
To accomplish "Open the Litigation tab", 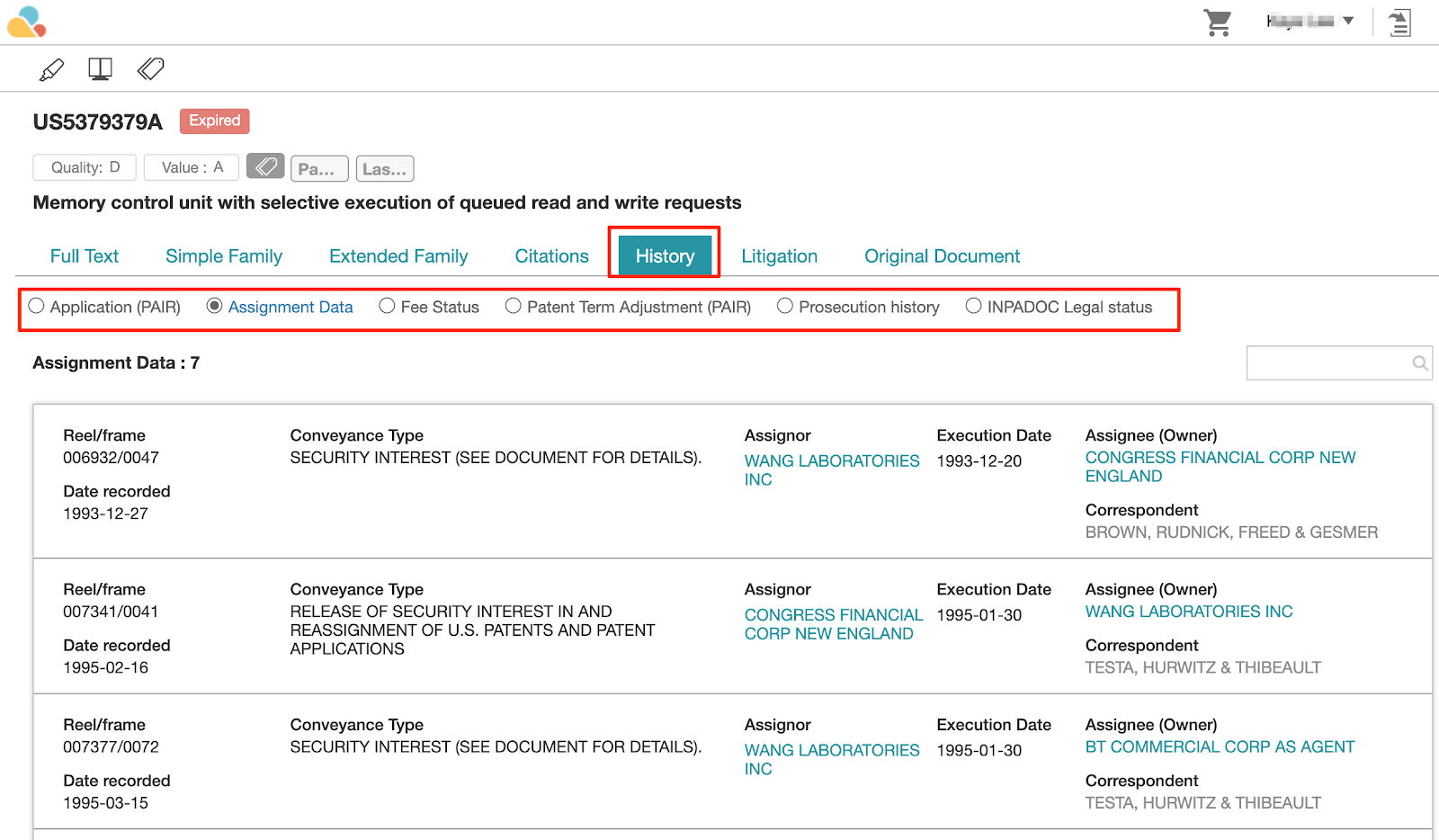I will click(x=779, y=256).
